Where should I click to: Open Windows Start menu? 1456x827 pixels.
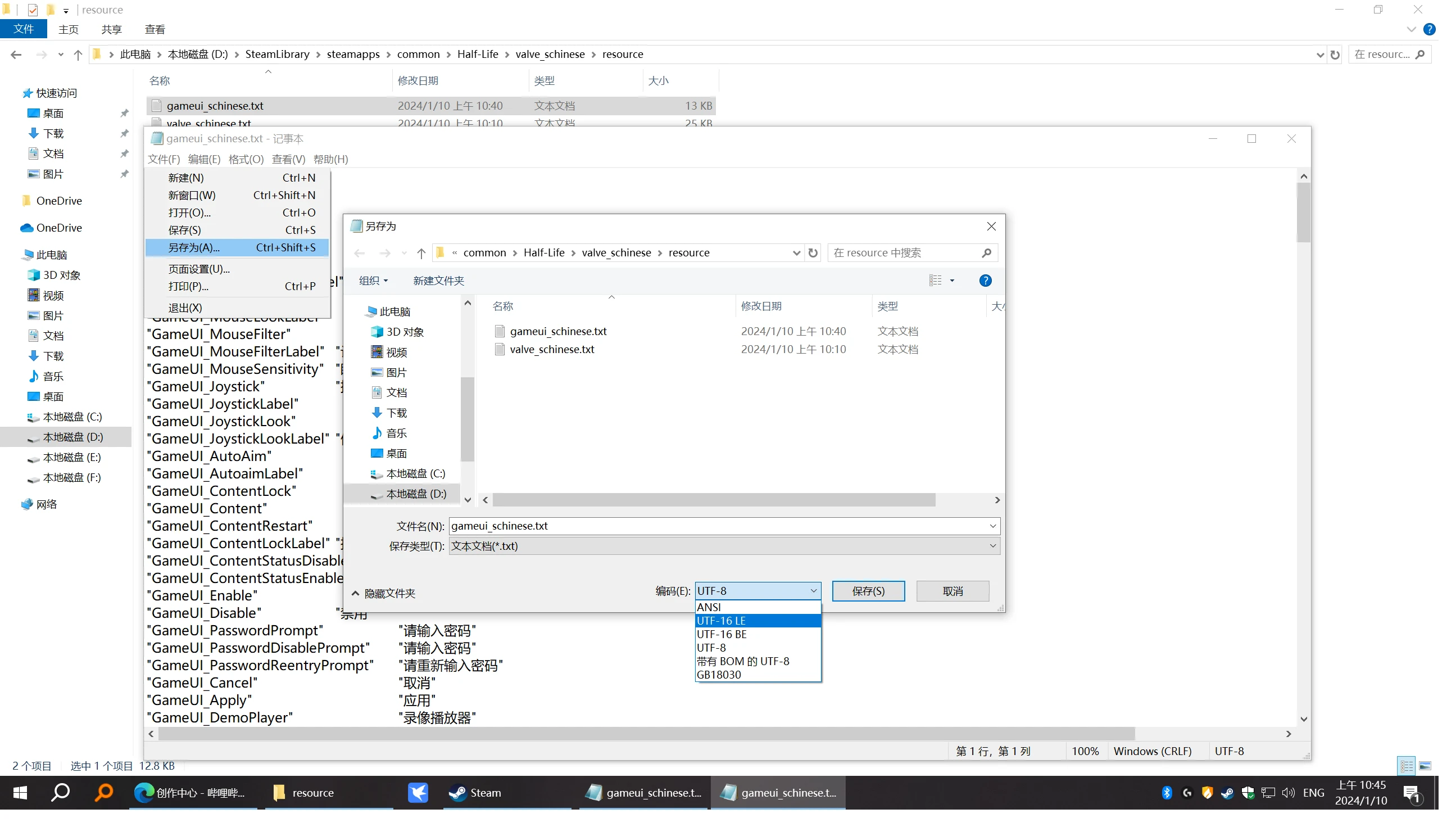point(20,793)
